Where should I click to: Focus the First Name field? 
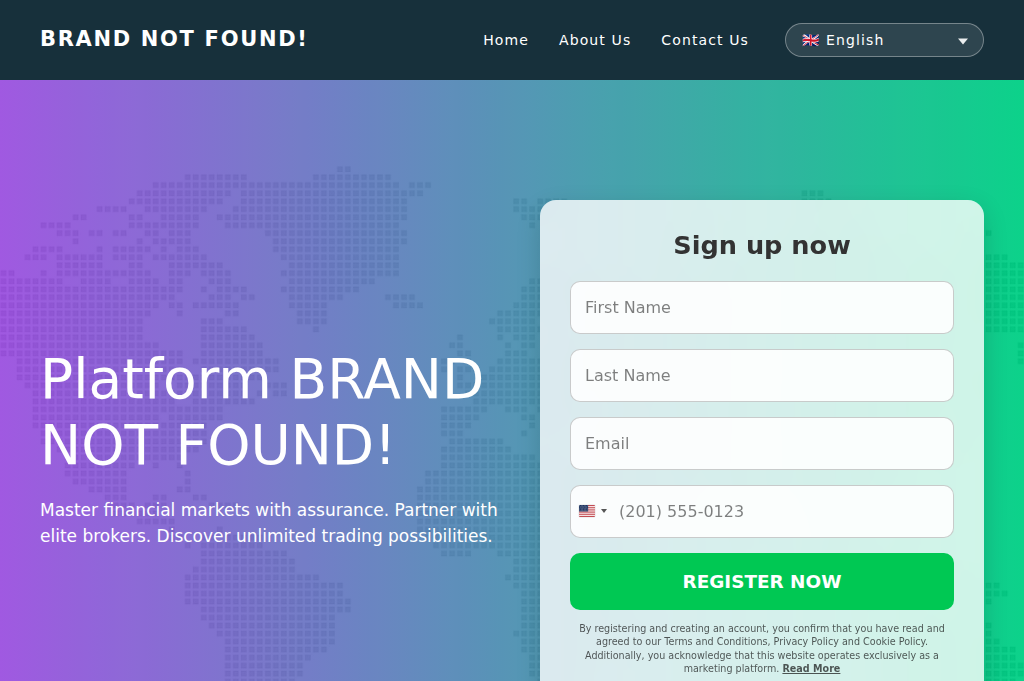coord(761,307)
